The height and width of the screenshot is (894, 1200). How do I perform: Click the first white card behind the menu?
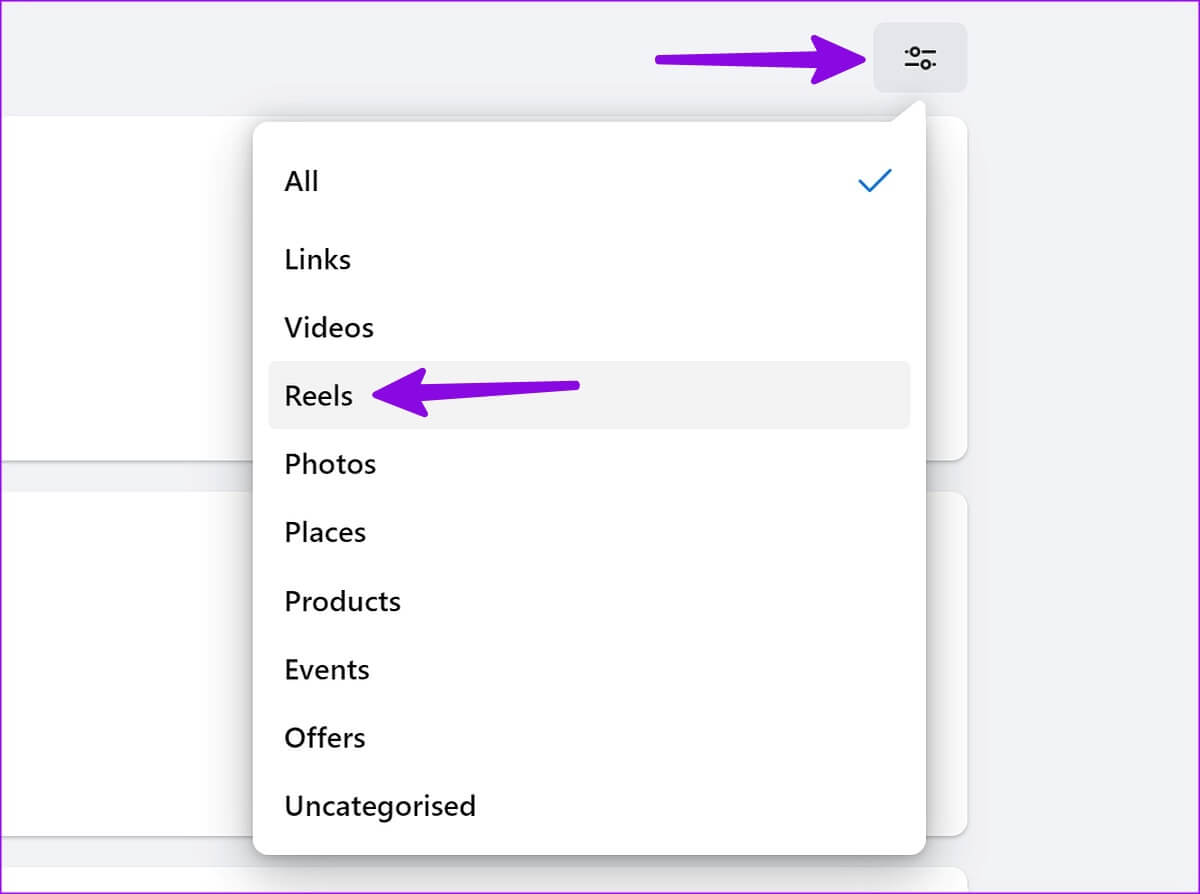tap(125, 288)
